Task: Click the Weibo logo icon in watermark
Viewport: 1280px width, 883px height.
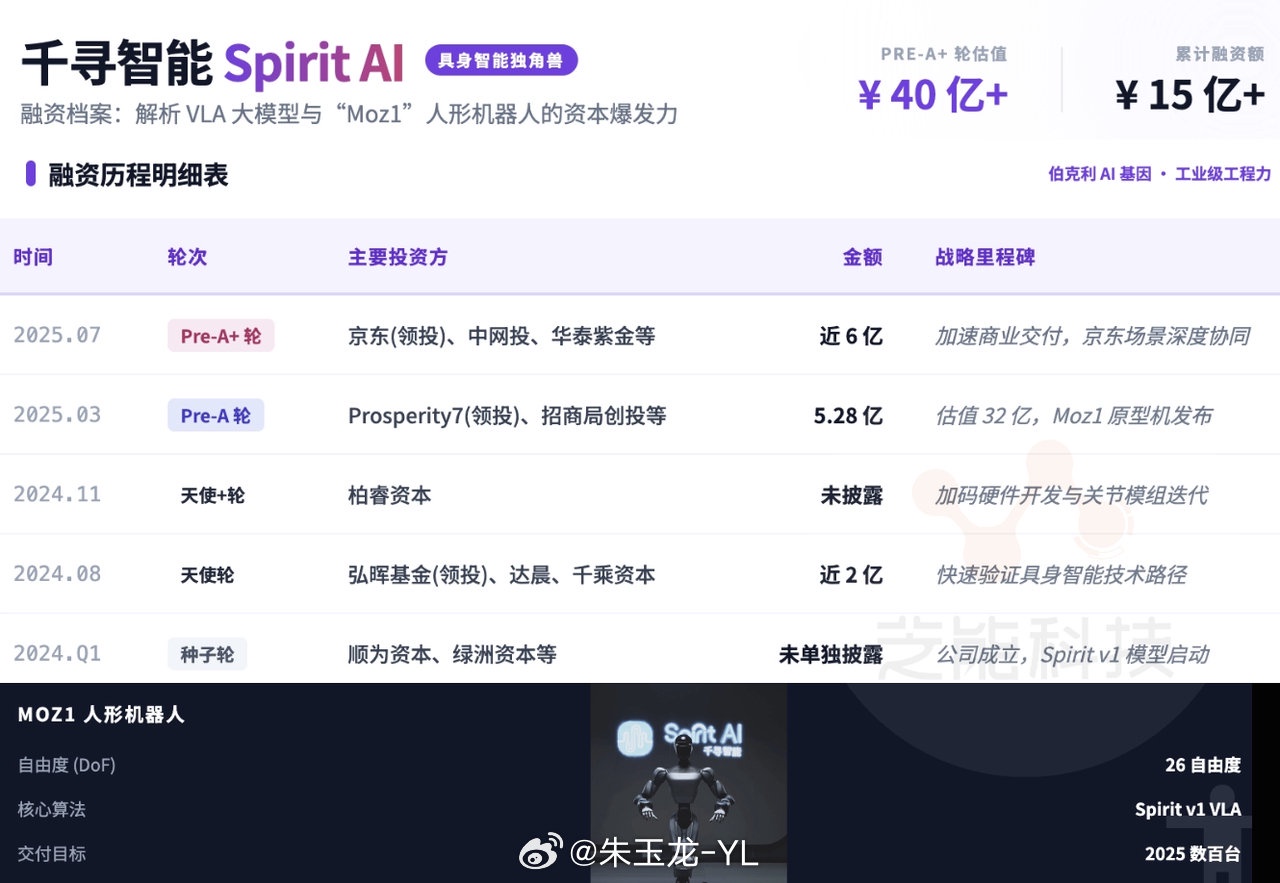Action: (541, 852)
